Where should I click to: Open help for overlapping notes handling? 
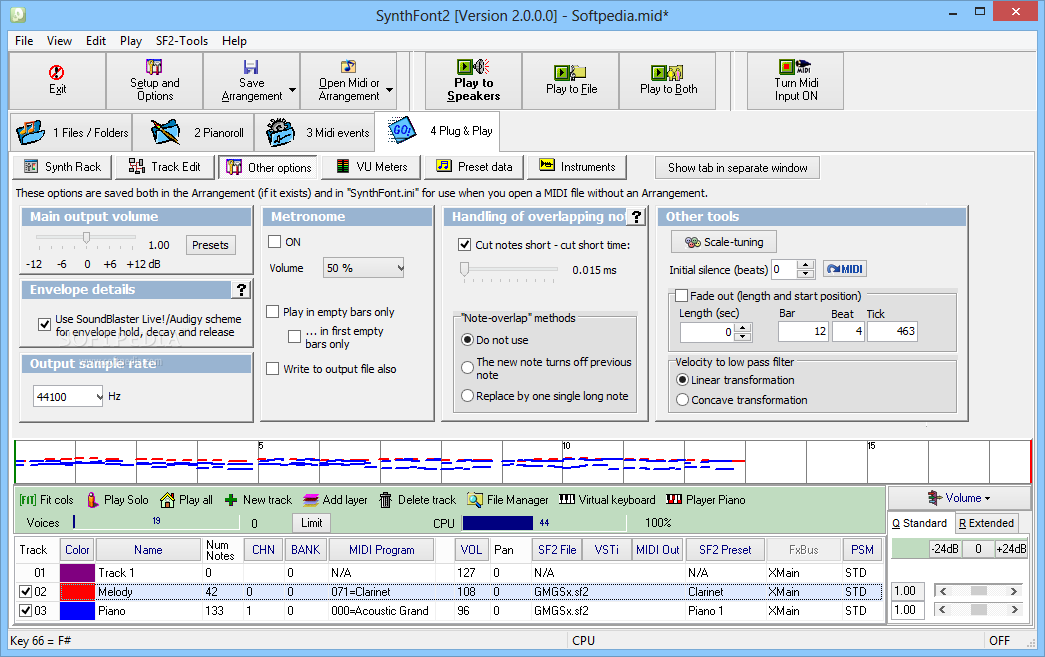pyautogui.click(x=636, y=217)
